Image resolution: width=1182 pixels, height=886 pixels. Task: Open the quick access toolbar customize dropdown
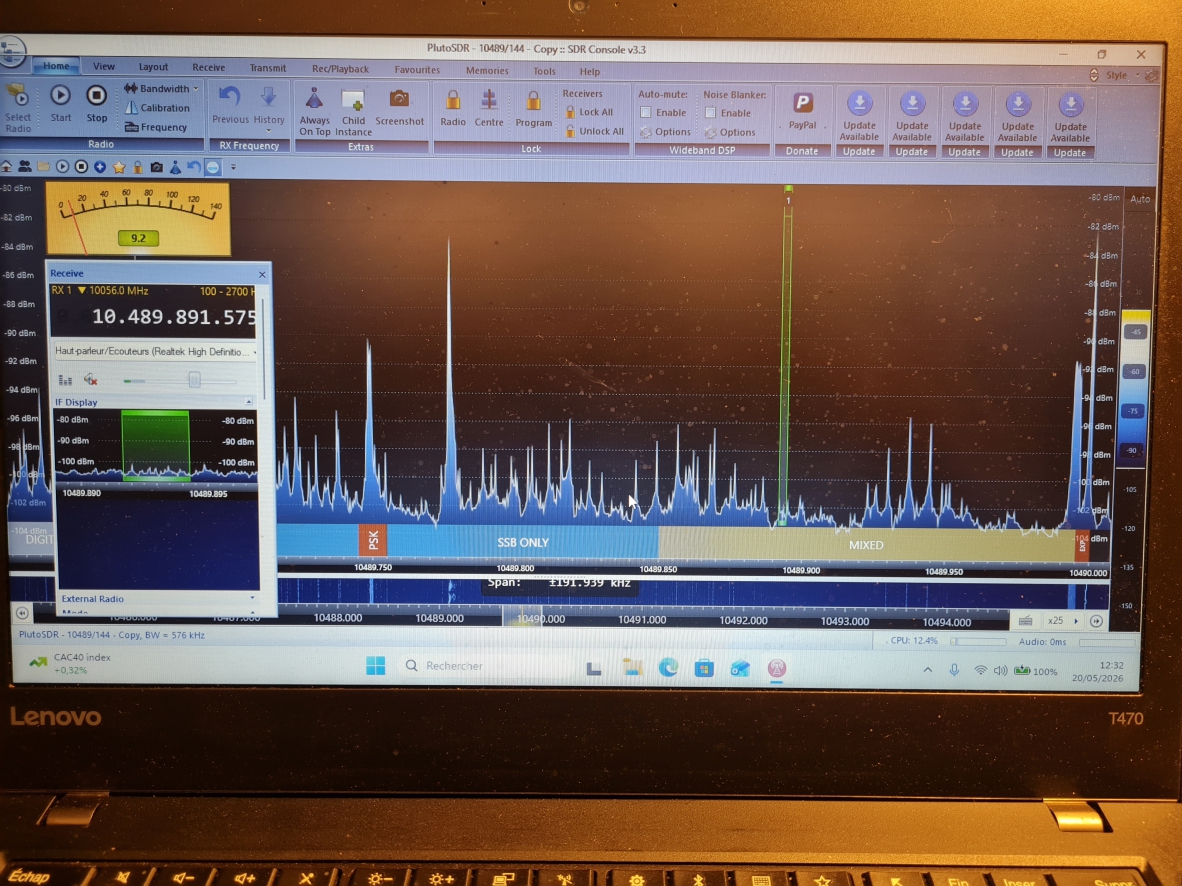(233, 167)
